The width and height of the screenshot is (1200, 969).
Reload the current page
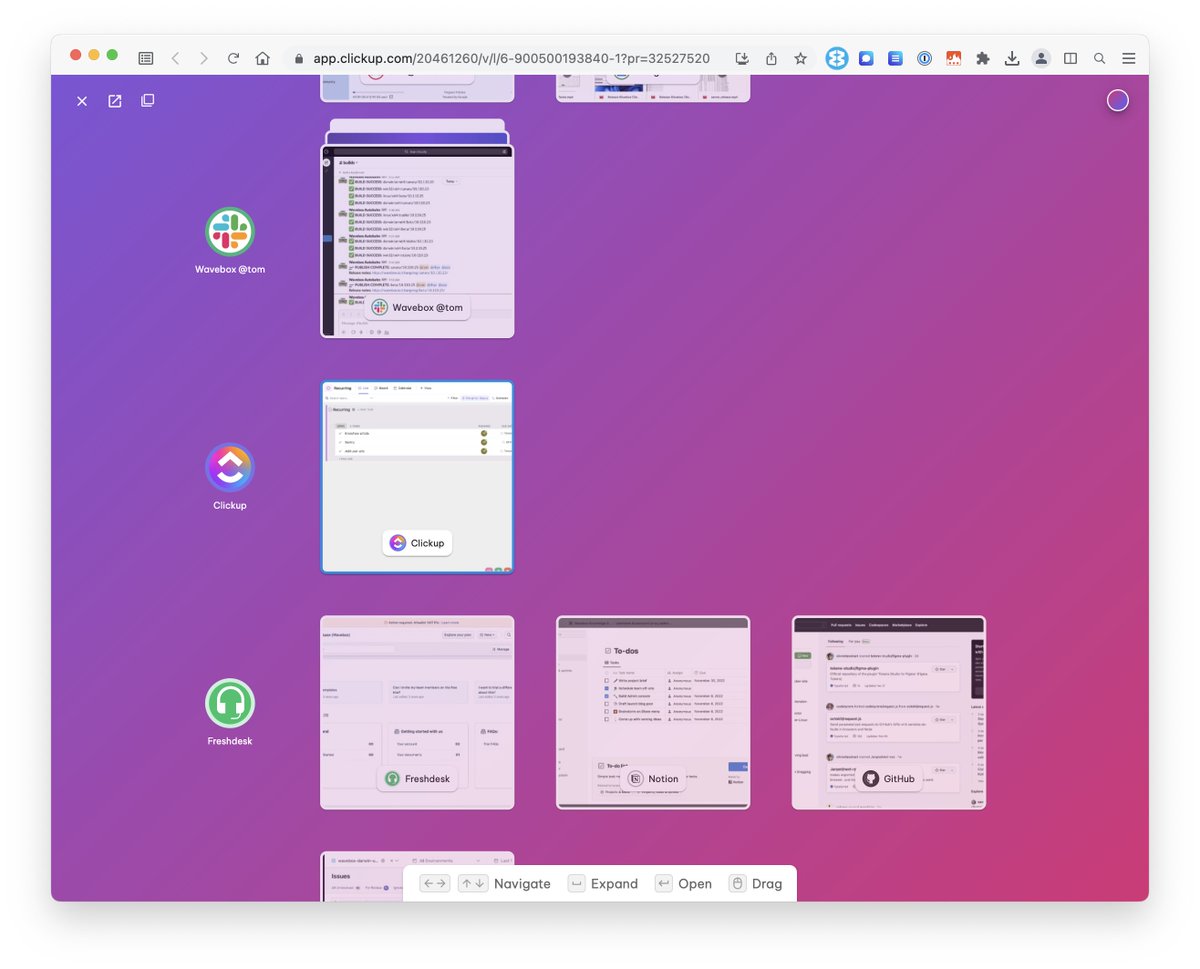[x=233, y=59]
